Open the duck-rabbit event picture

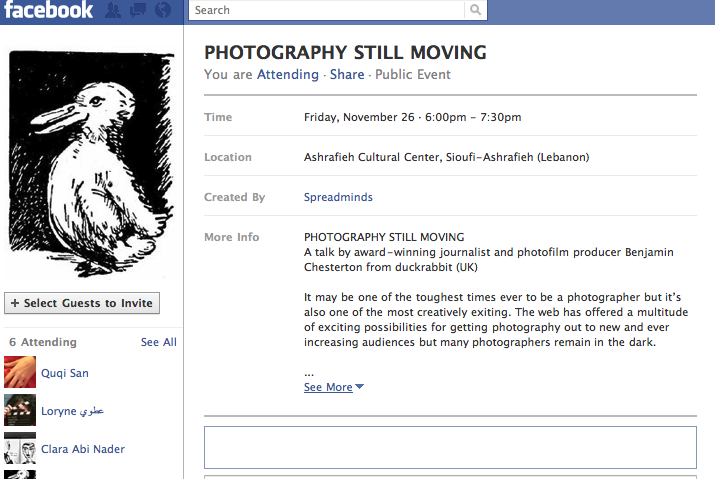click(x=92, y=163)
